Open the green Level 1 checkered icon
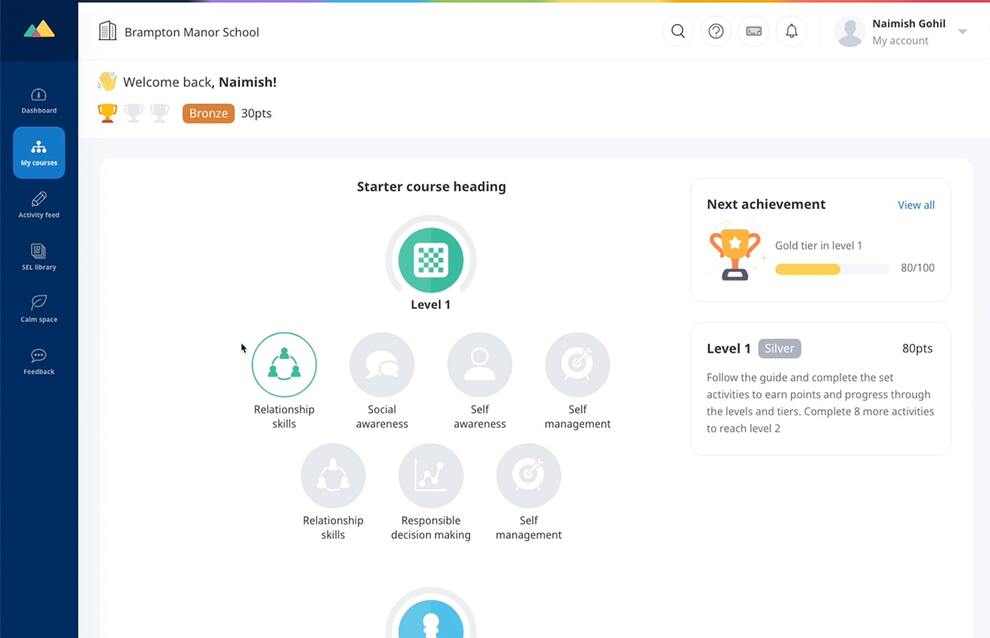 (431, 260)
